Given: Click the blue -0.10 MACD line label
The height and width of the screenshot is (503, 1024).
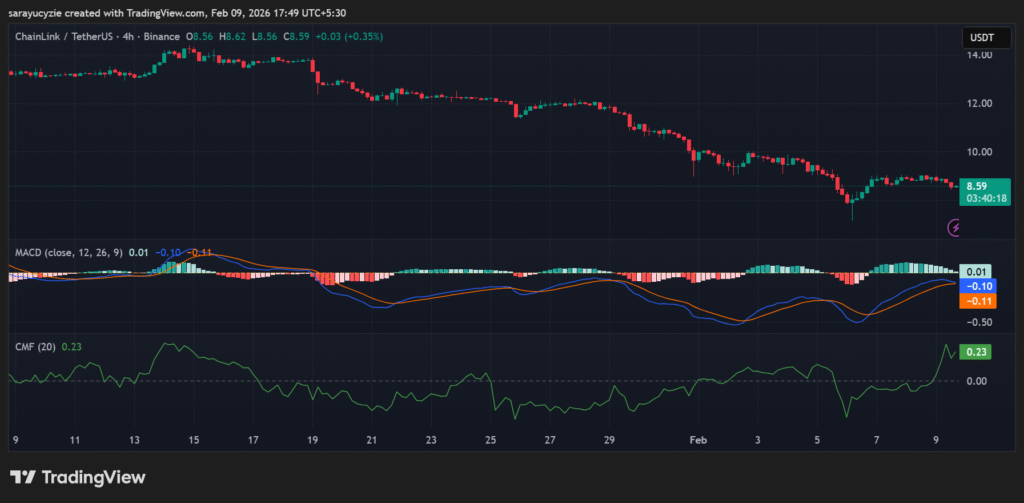Looking at the screenshot, I should pyautogui.click(x=977, y=286).
